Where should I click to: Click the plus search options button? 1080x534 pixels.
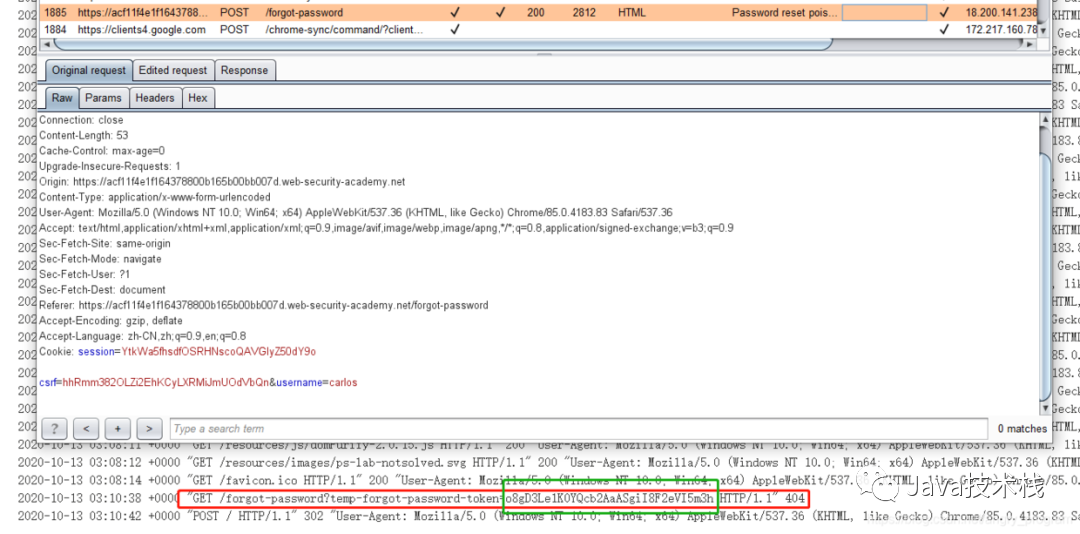tap(118, 429)
